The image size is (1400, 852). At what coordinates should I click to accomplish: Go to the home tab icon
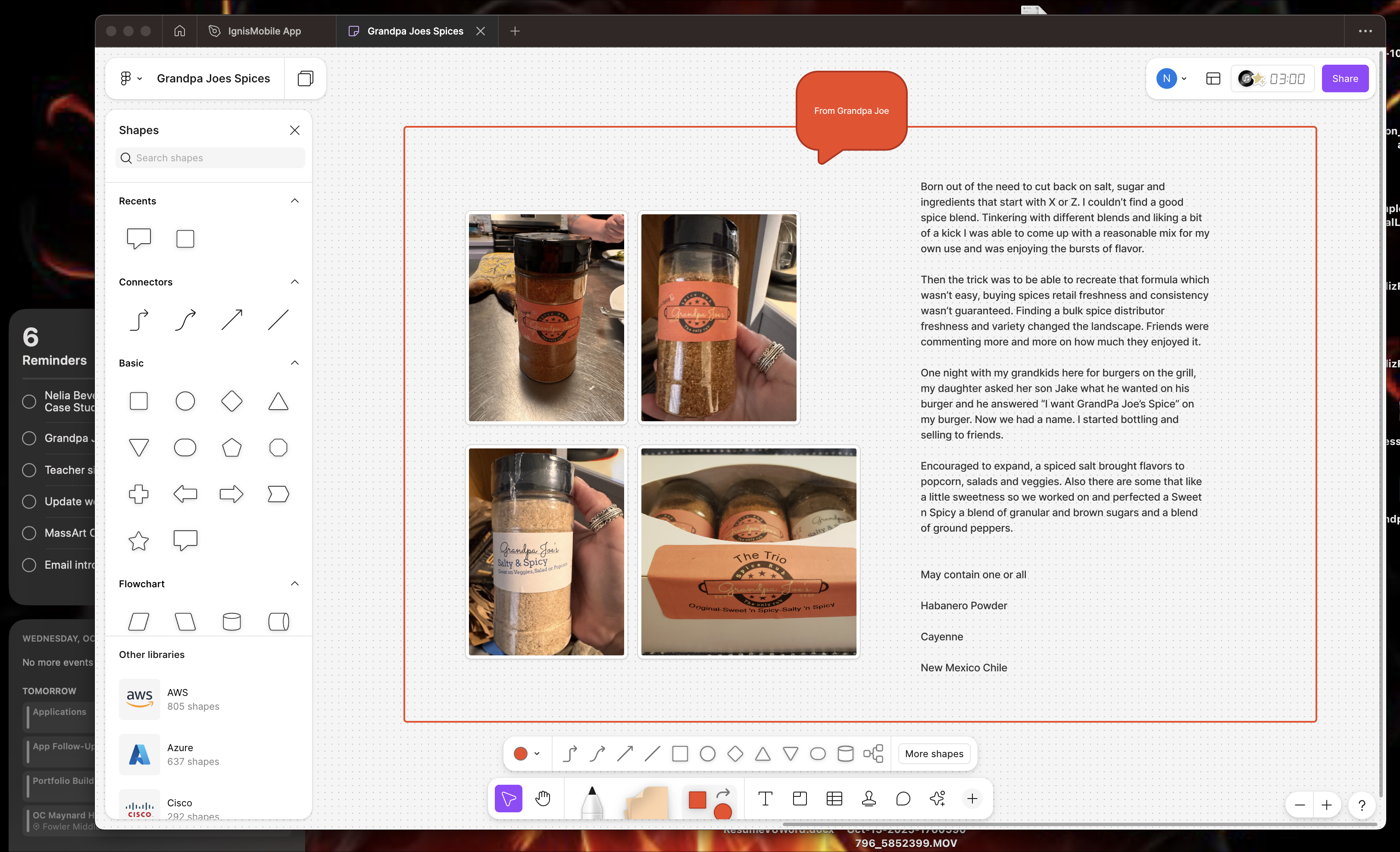[x=180, y=31]
